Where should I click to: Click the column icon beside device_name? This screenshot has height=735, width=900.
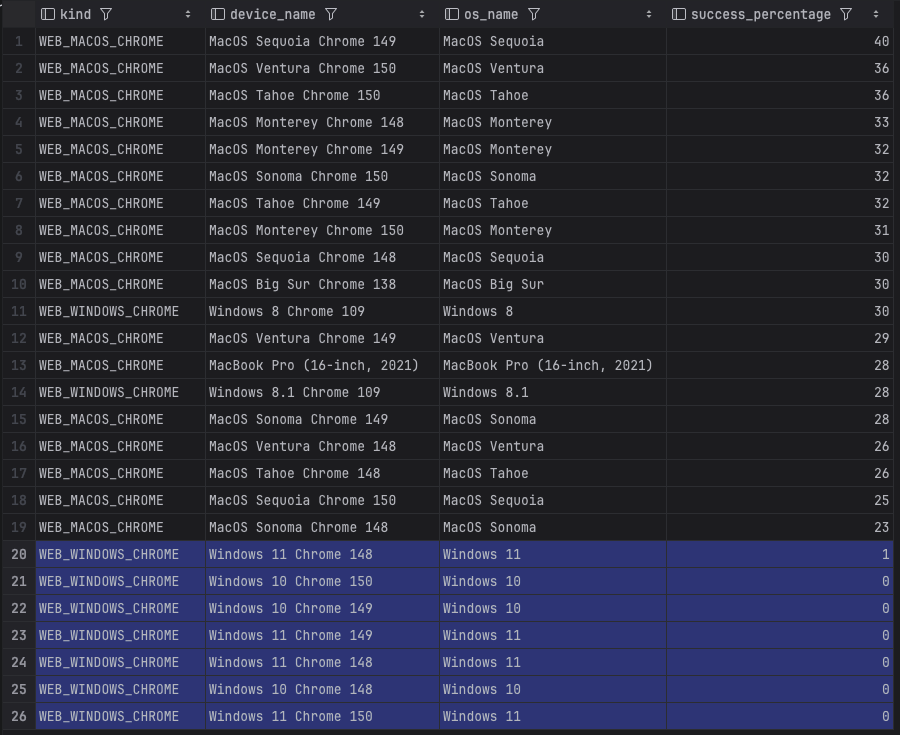(218, 14)
